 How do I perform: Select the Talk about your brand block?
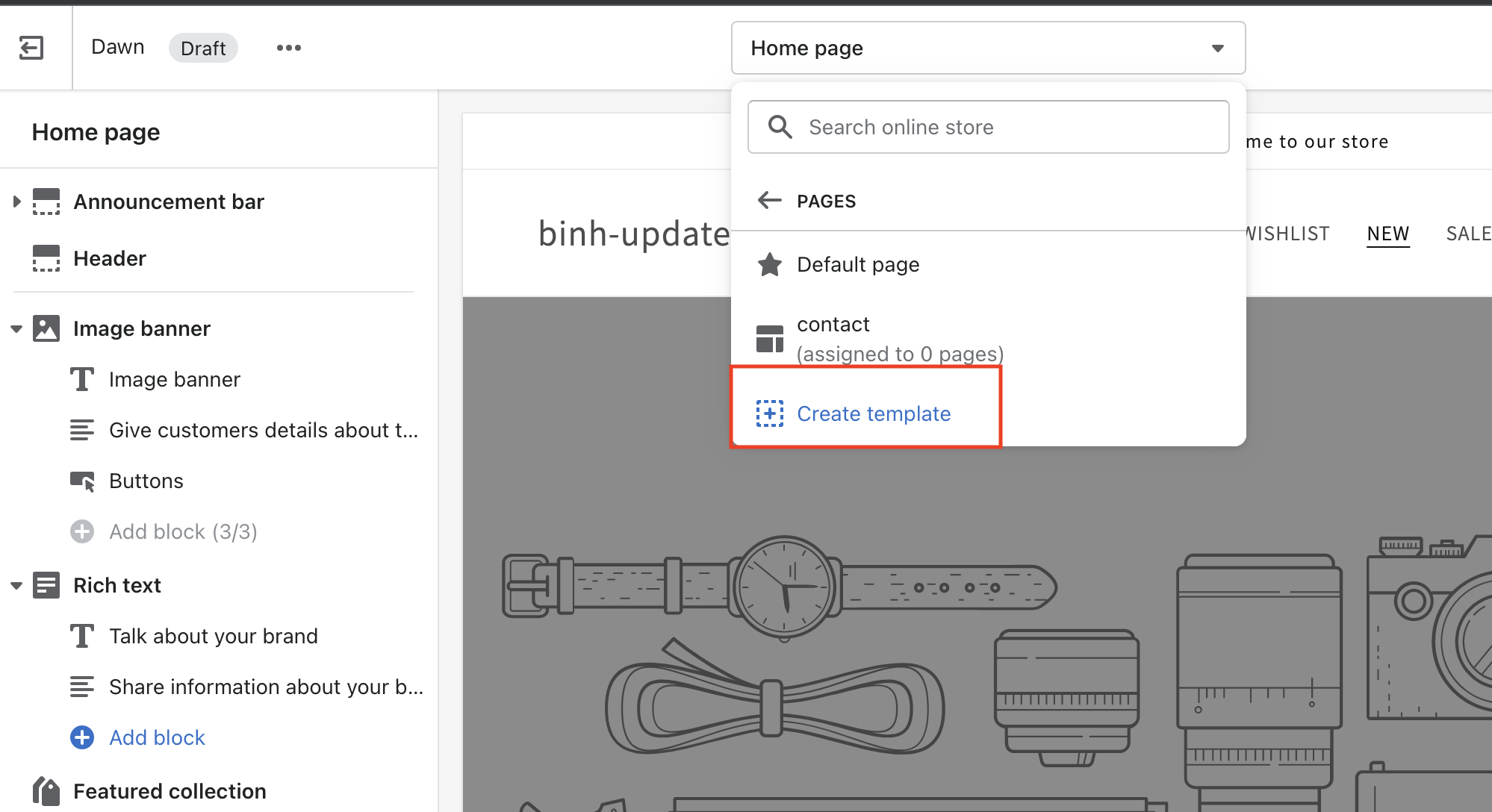[x=214, y=636]
